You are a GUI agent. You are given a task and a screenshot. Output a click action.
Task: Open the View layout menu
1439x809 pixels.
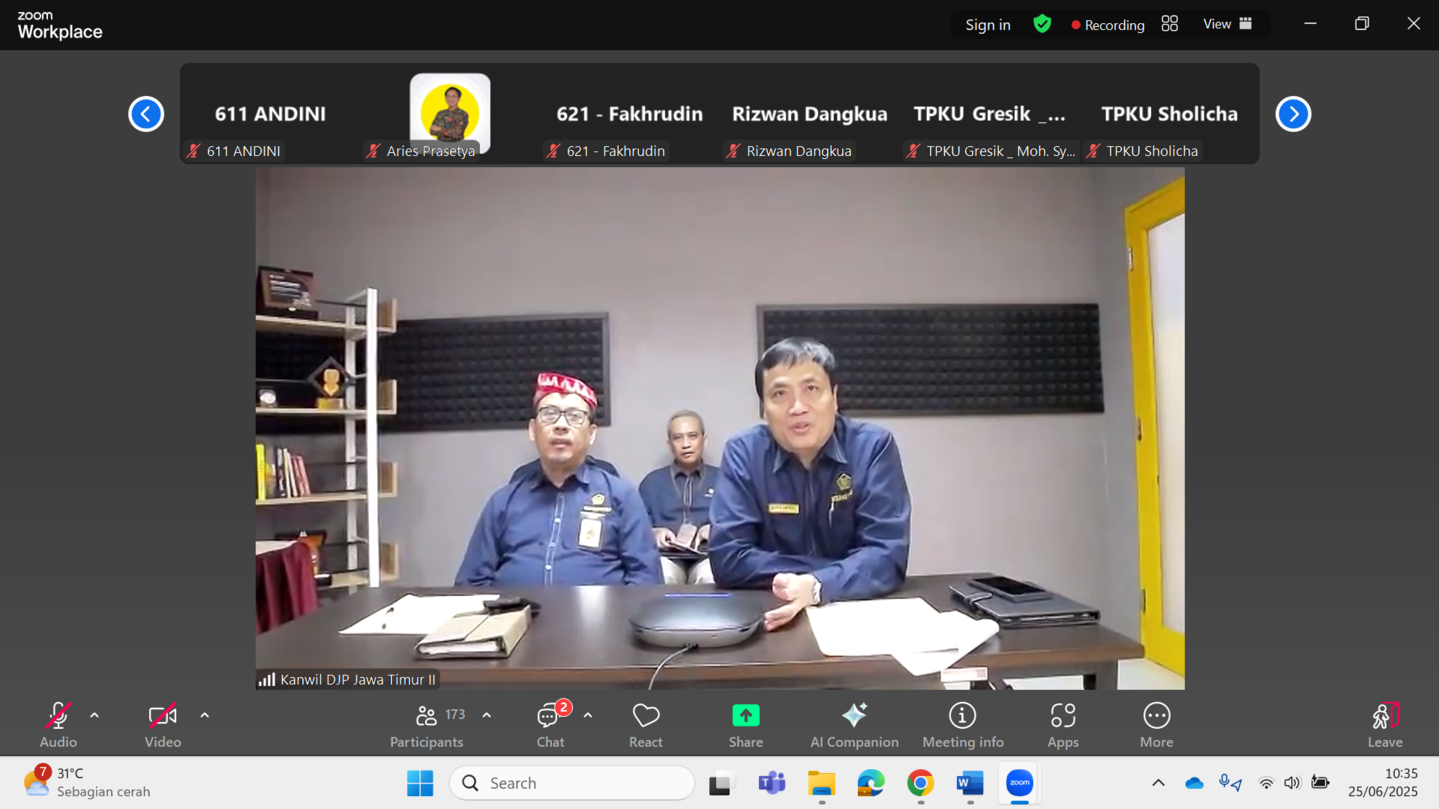(x=1227, y=24)
